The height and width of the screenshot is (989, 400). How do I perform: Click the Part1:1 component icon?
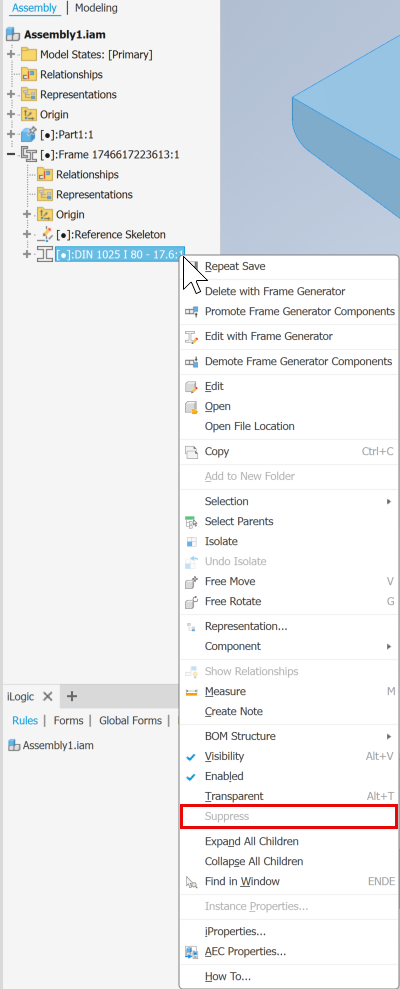(29, 134)
